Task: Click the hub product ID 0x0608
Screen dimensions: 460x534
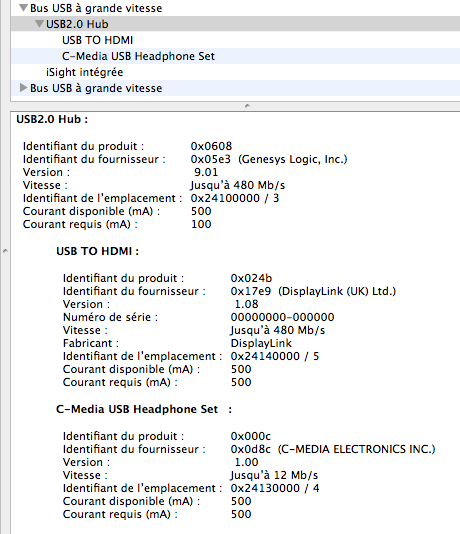Action: tap(211, 146)
